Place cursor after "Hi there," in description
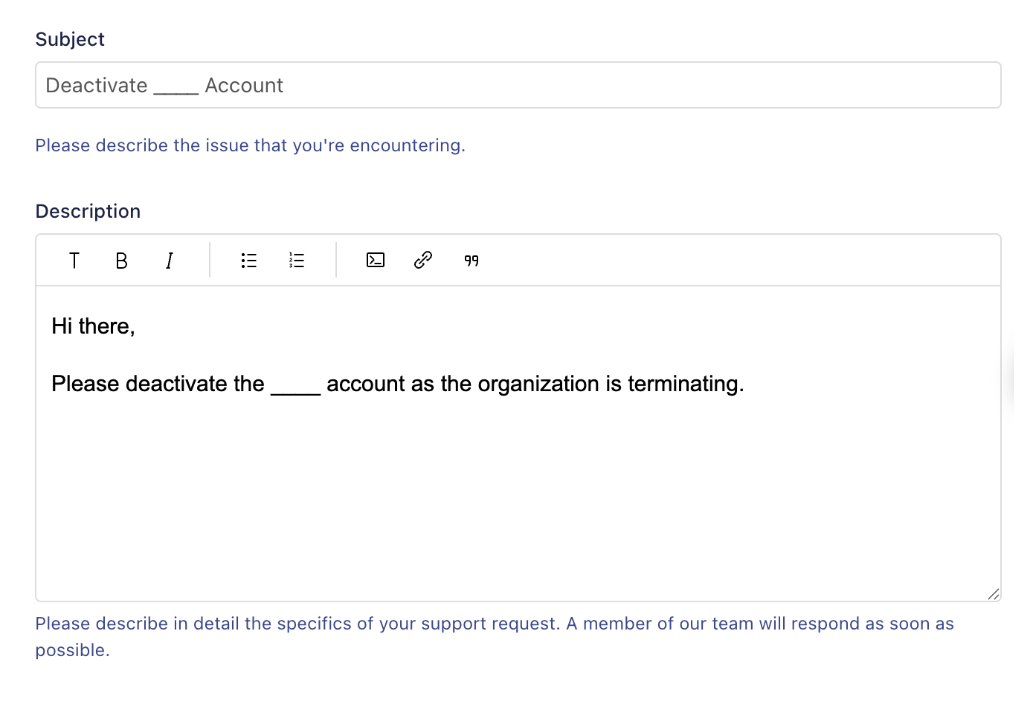 136,327
